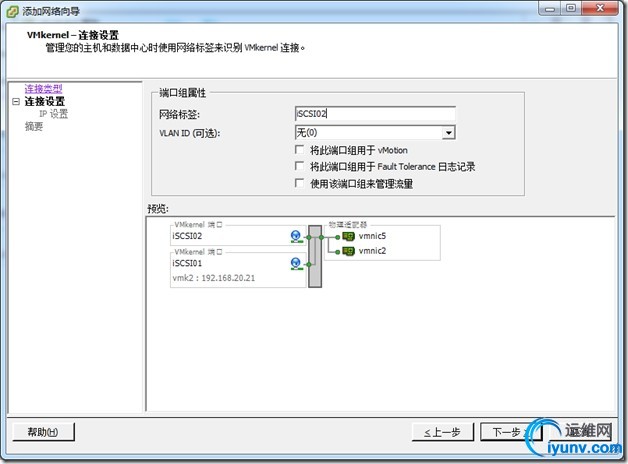Open the VLAN ID dropdown arrow
628x464 pixels.
tap(449, 133)
